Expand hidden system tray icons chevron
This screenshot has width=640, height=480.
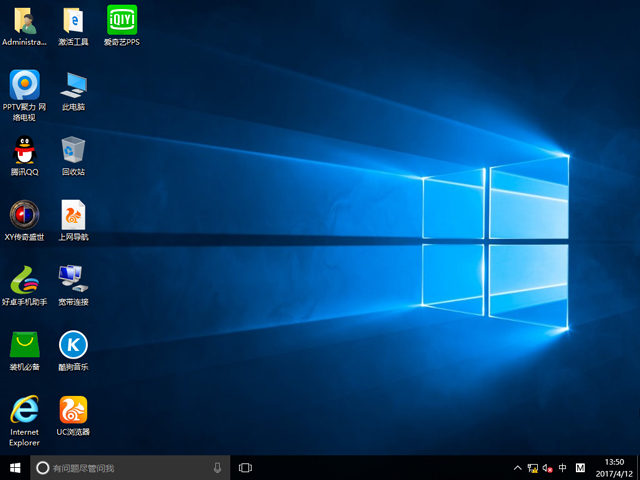[x=517, y=468]
